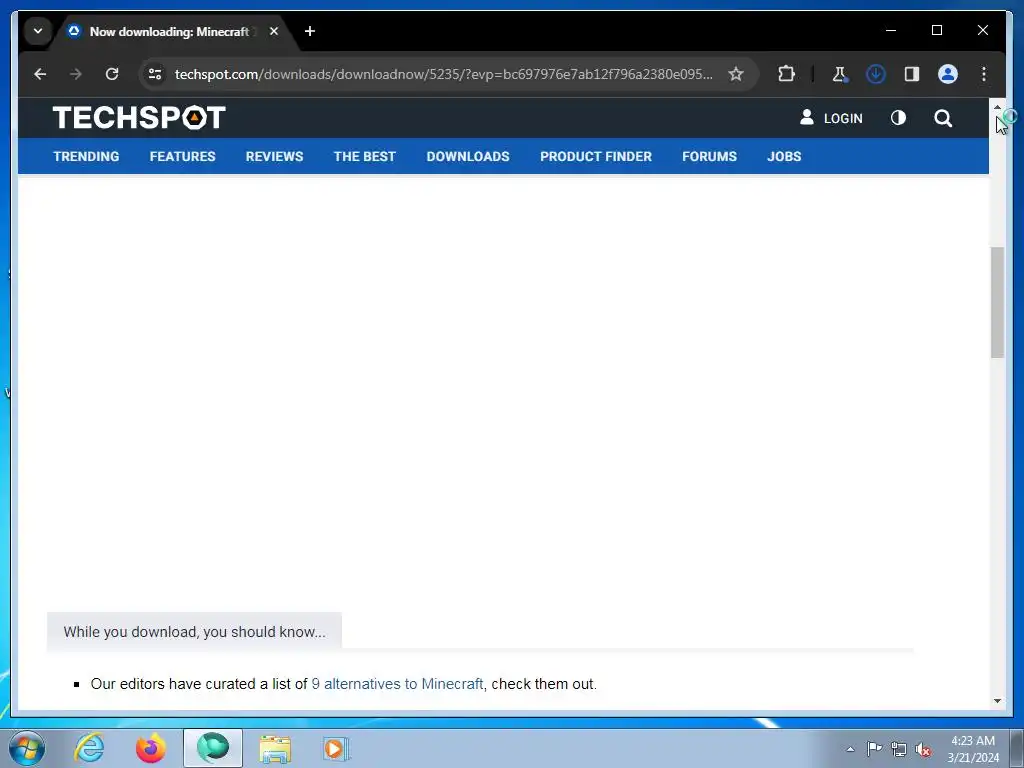Open Chrome three-dot menu
1024x768 pixels.
[984, 74]
